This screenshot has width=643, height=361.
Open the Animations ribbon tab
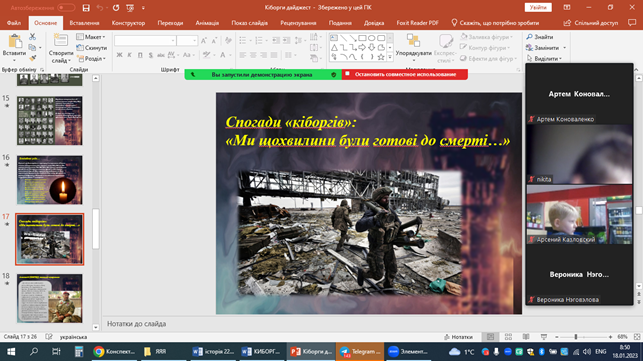click(207, 23)
